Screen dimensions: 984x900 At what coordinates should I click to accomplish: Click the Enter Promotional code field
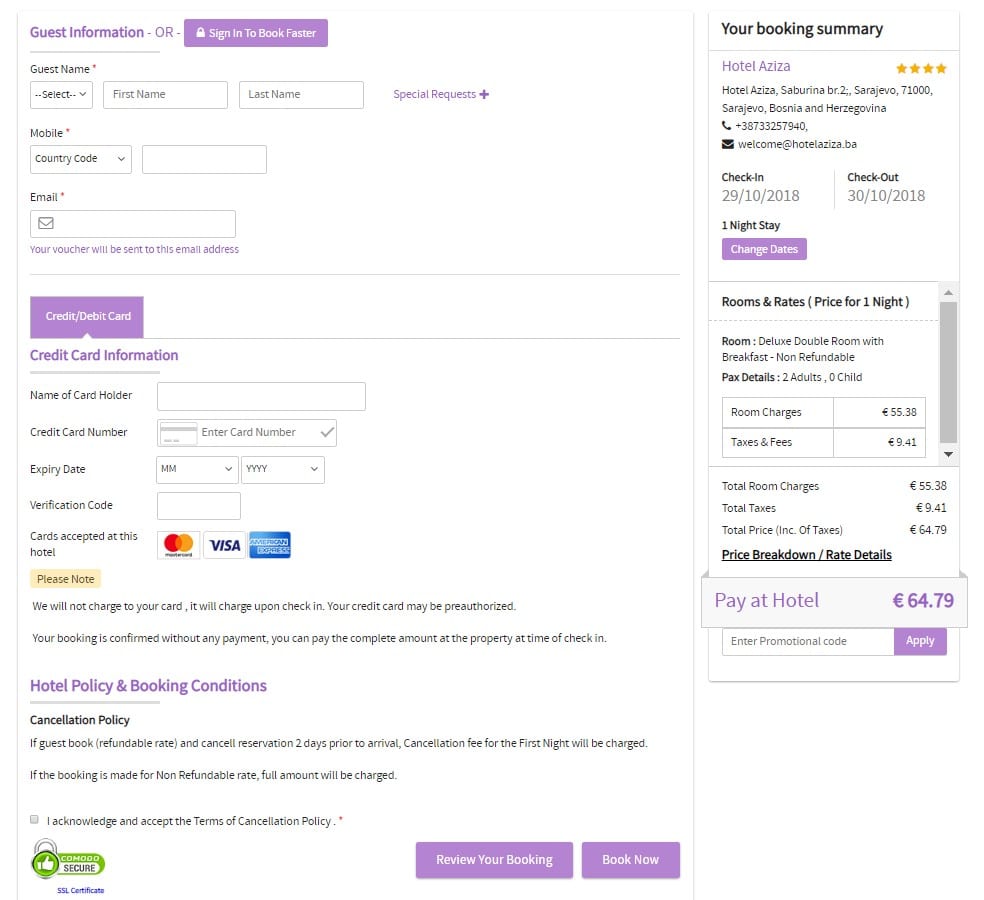pos(807,641)
